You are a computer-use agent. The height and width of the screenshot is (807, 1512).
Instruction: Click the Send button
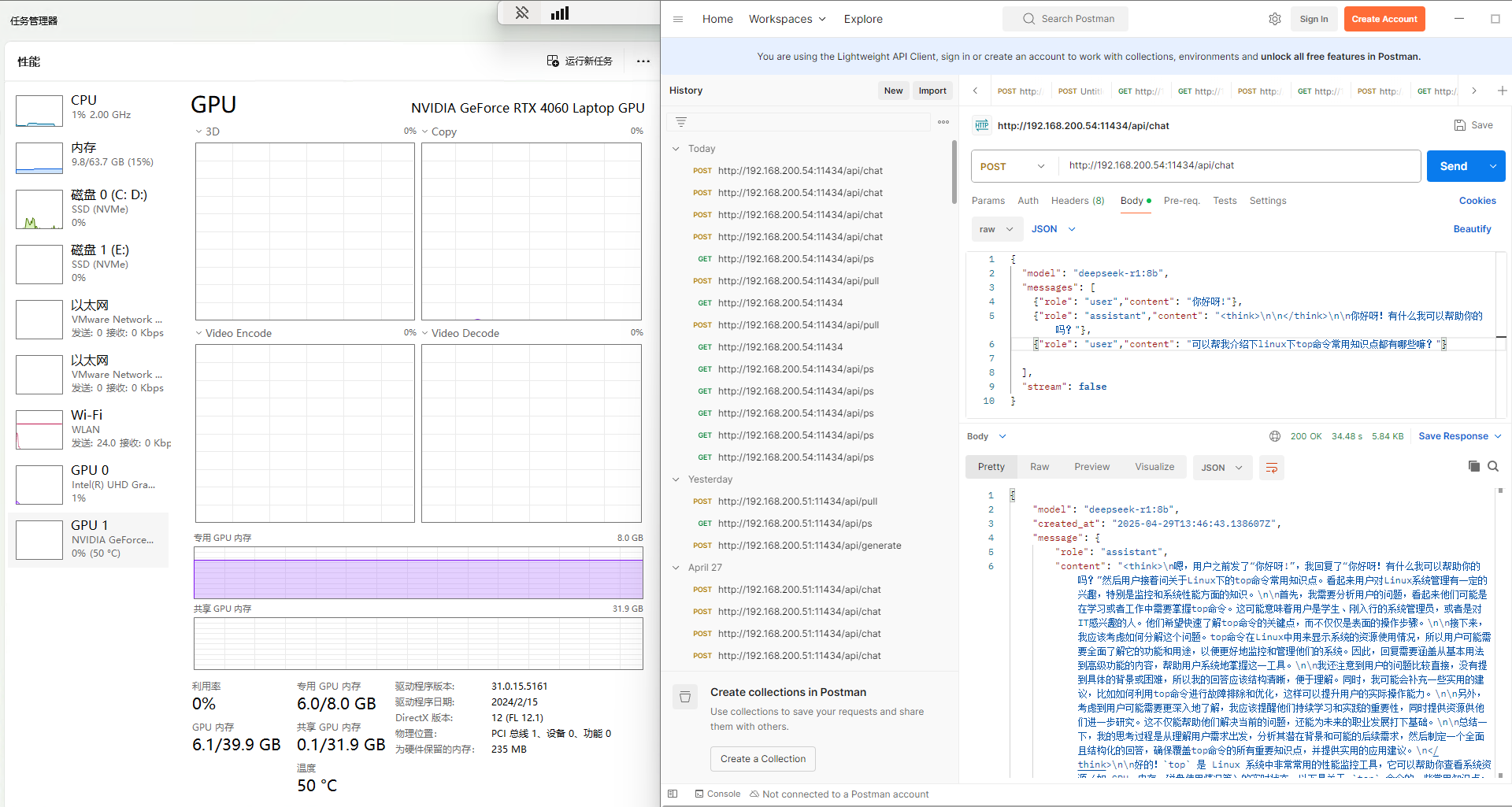pyautogui.click(x=1454, y=166)
